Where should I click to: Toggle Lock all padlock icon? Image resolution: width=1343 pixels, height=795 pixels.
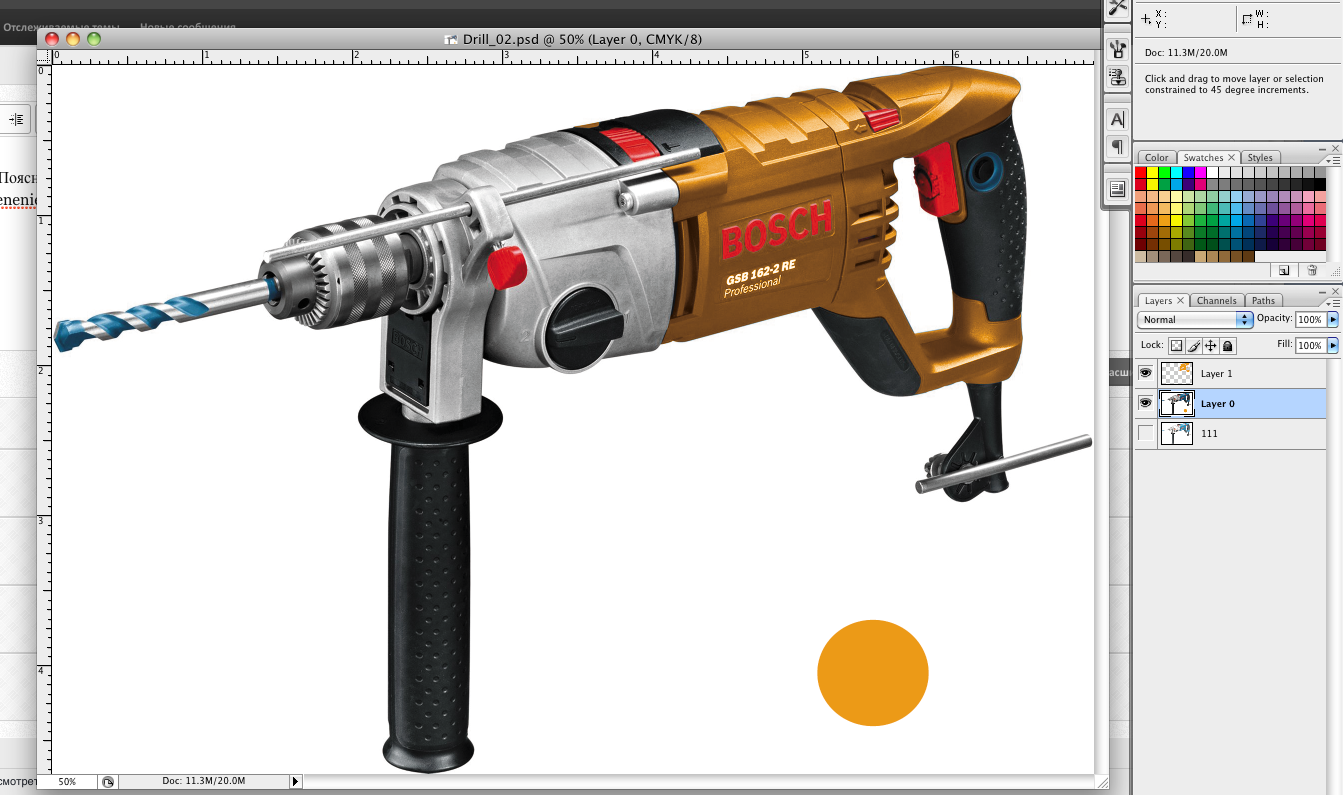(x=1228, y=345)
